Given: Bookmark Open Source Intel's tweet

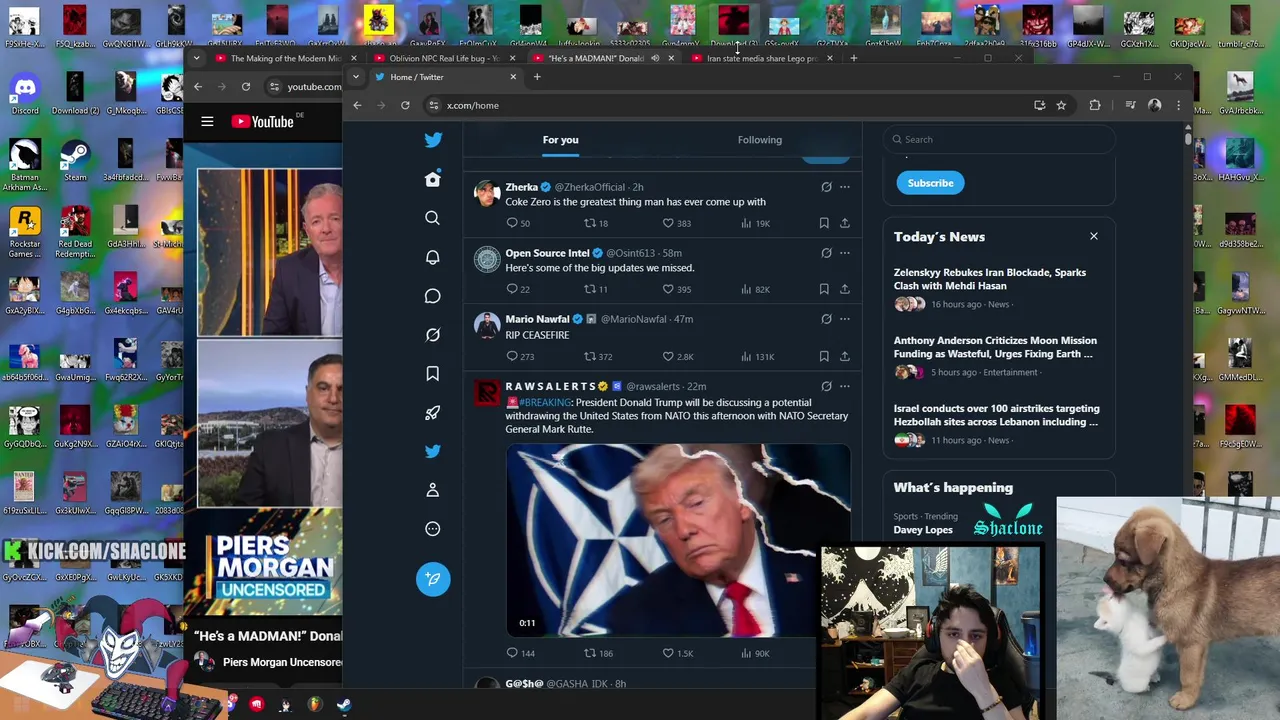Looking at the screenshot, I should 824,289.
